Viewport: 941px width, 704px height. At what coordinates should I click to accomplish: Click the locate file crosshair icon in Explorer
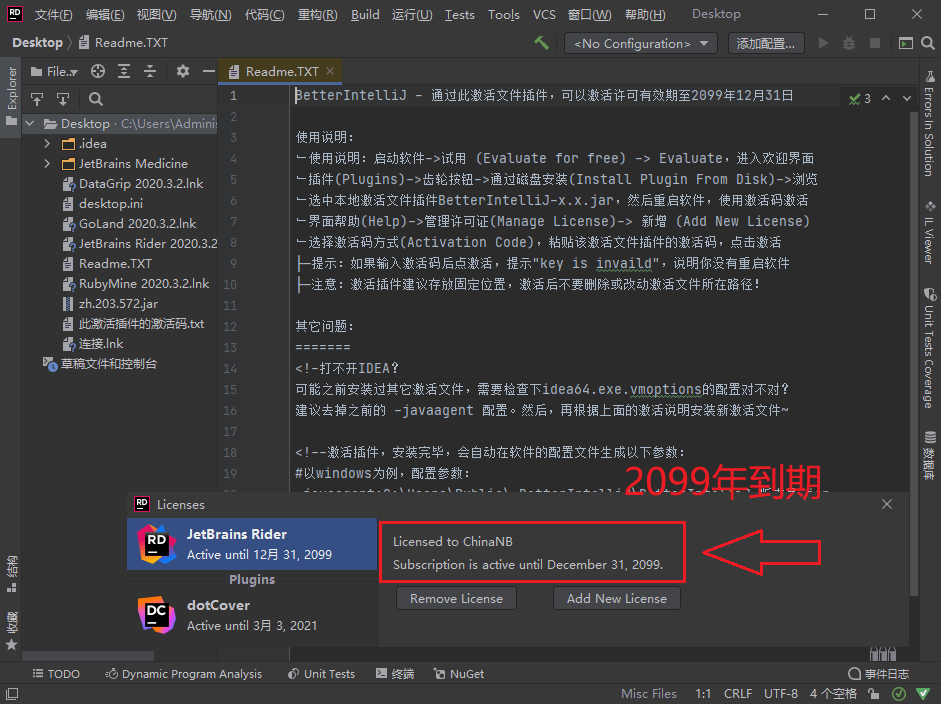click(98, 71)
